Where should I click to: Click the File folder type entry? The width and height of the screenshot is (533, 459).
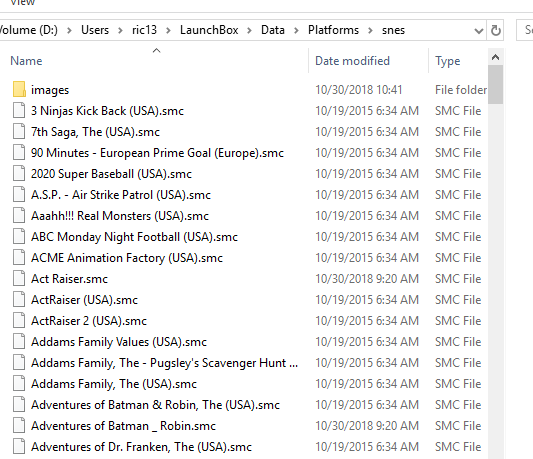pyautogui.click(x=461, y=90)
